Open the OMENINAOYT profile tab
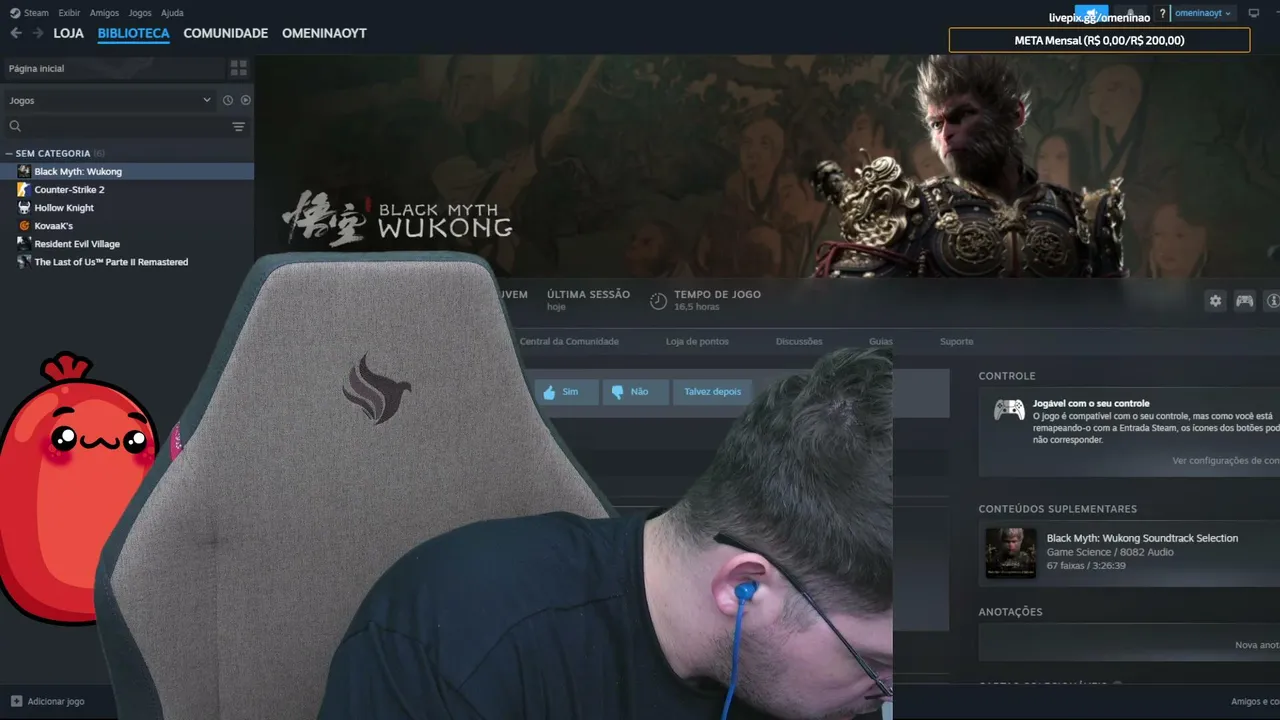The height and width of the screenshot is (720, 1280). (x=324, y=33)
